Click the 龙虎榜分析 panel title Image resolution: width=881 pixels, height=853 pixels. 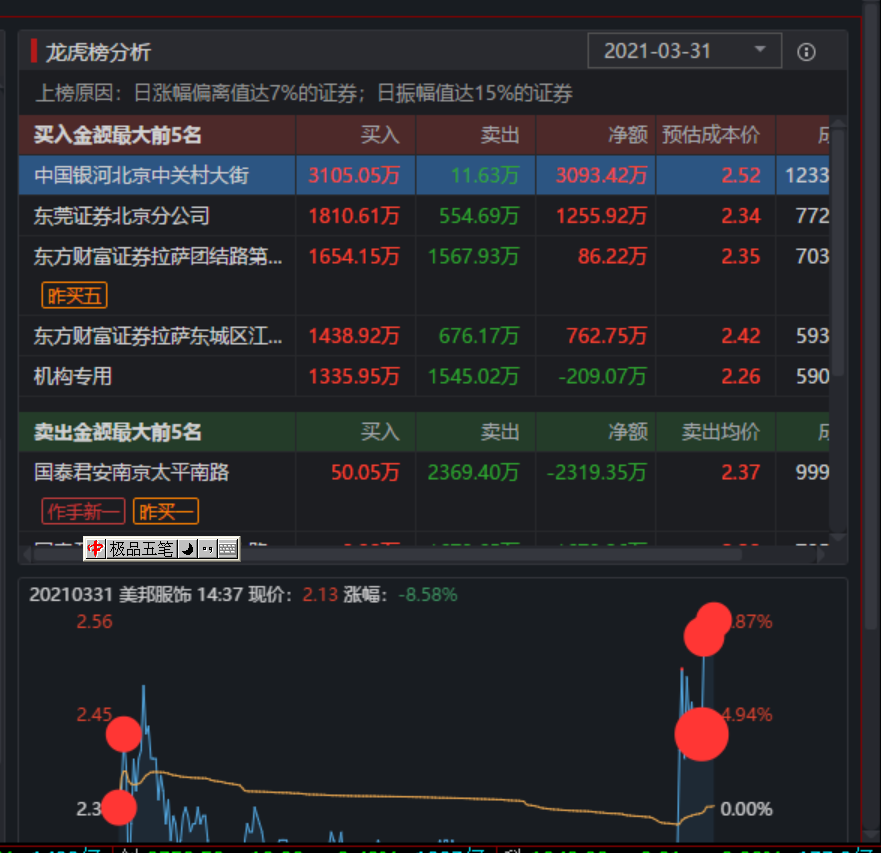pos(98,52)
